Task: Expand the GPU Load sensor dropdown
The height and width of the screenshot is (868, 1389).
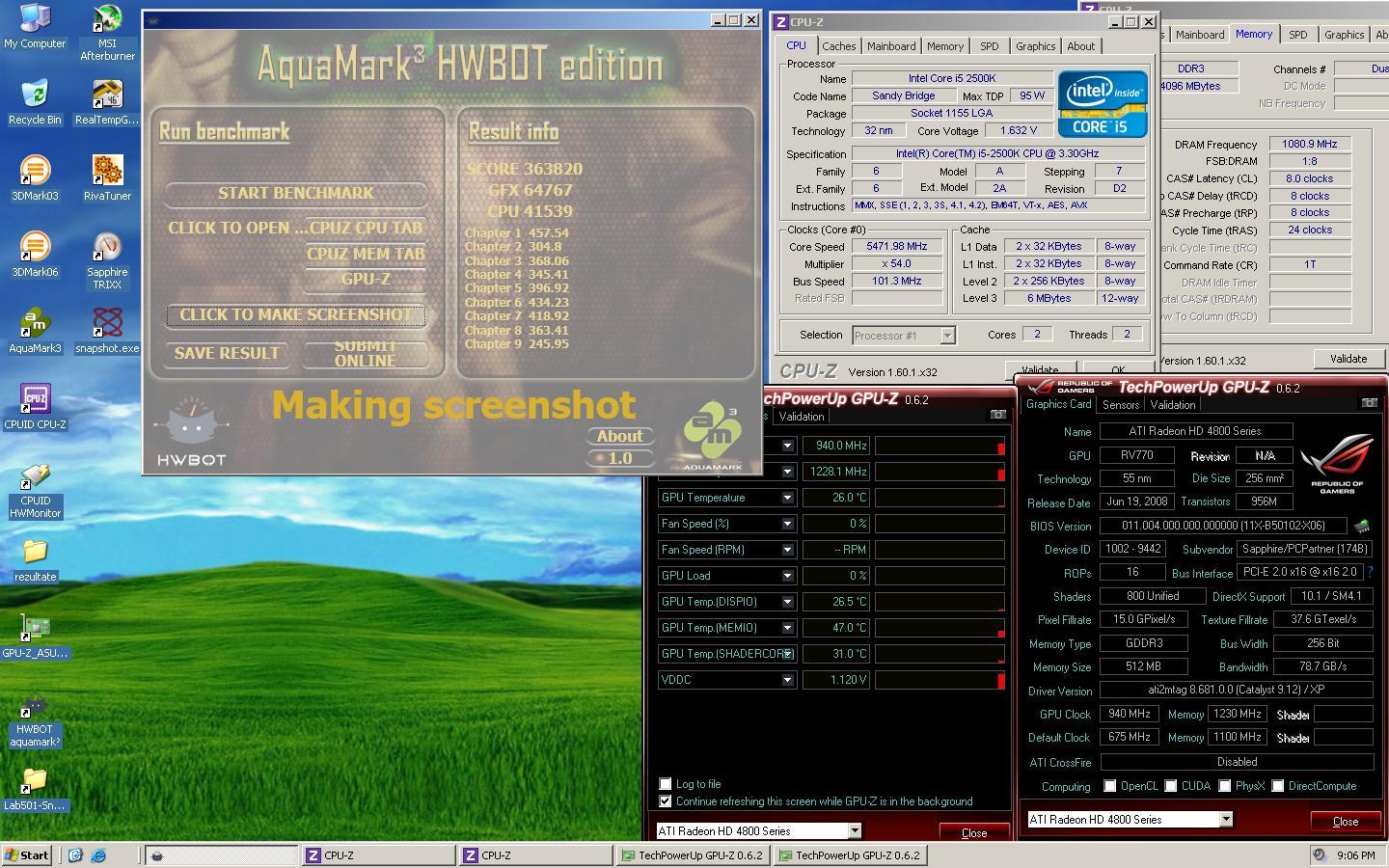Action: tap(787, 576)
